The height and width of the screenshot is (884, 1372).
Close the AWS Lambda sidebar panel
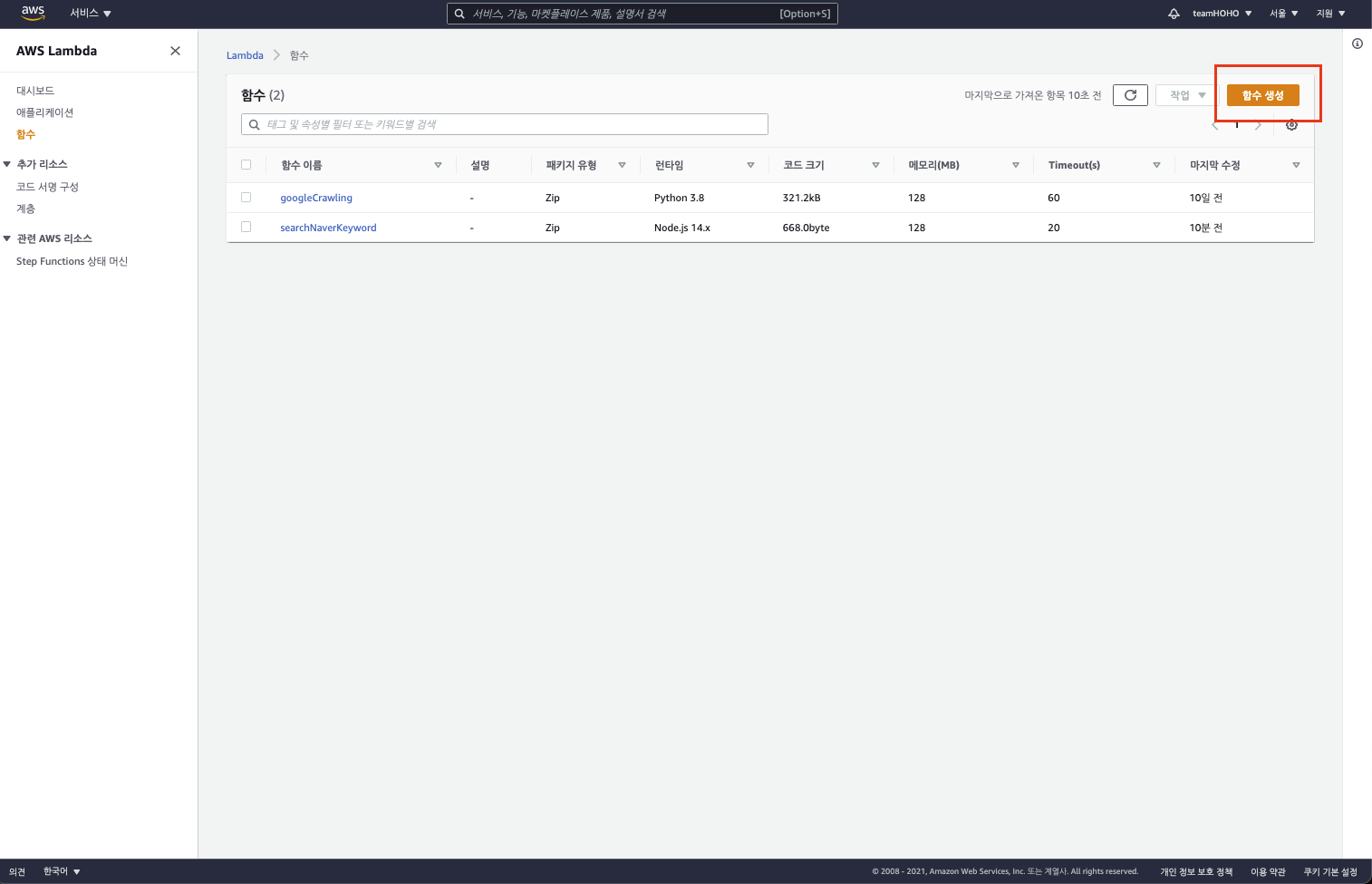point(175,51)
